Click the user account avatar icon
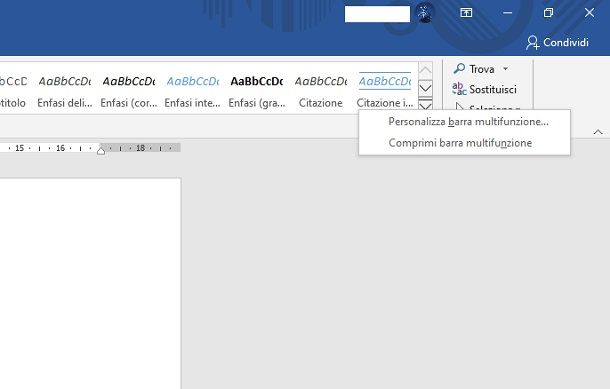Screen dimensions: 610x389 click(x=424, y=13)
